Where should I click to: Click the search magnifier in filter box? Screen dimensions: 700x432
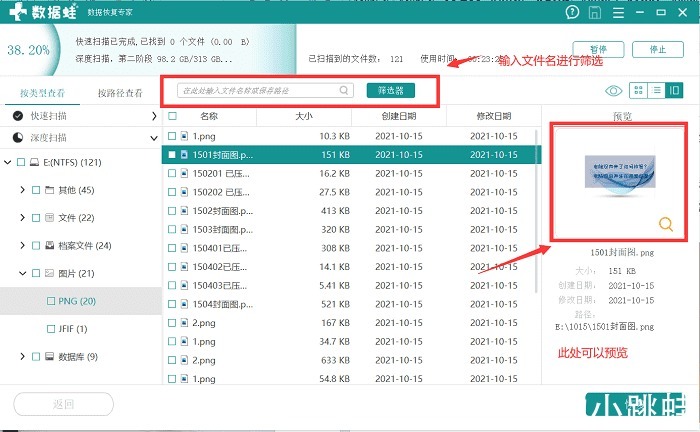pos(344,90)
